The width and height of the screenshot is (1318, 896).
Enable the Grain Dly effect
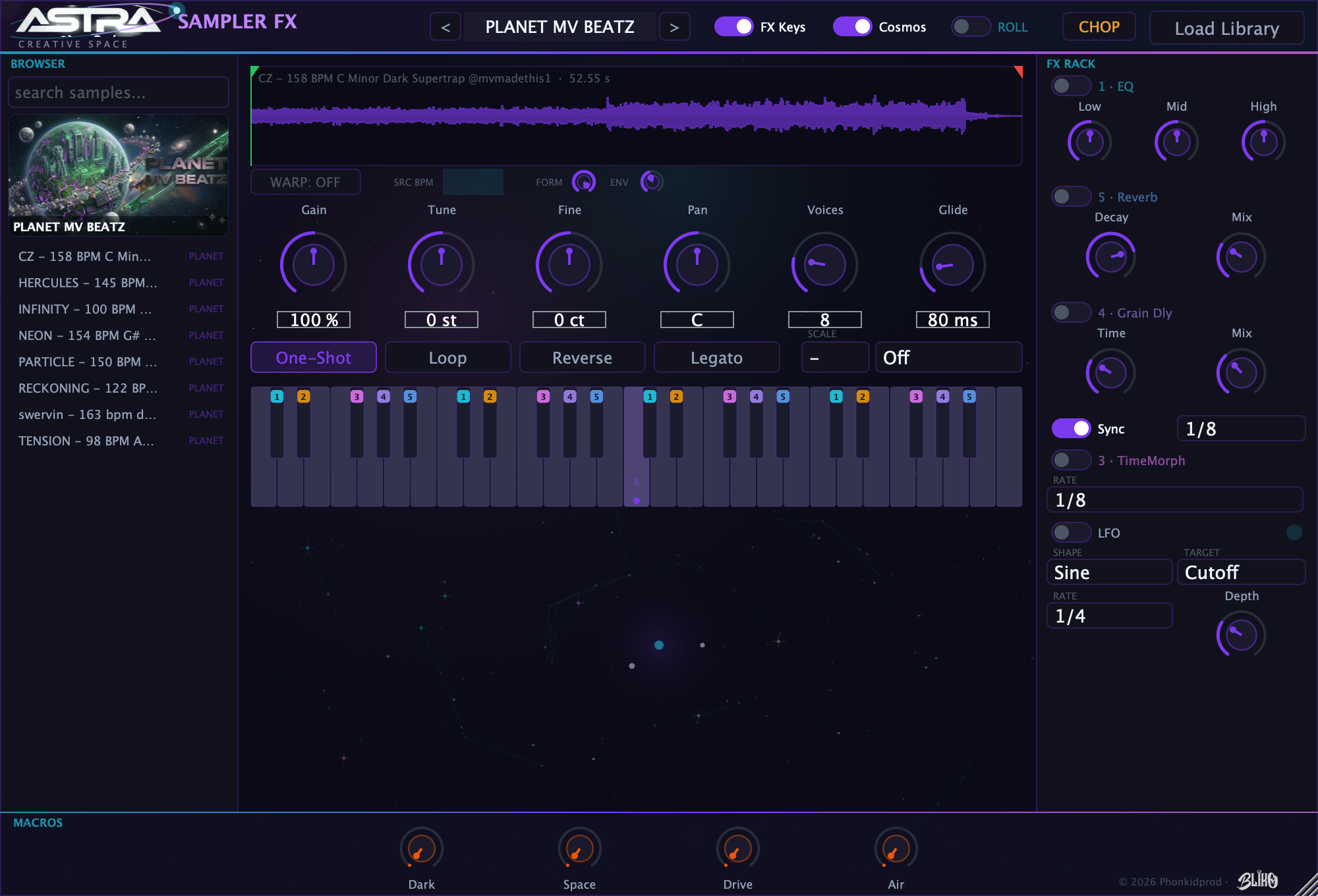[x=1071, y=312]
